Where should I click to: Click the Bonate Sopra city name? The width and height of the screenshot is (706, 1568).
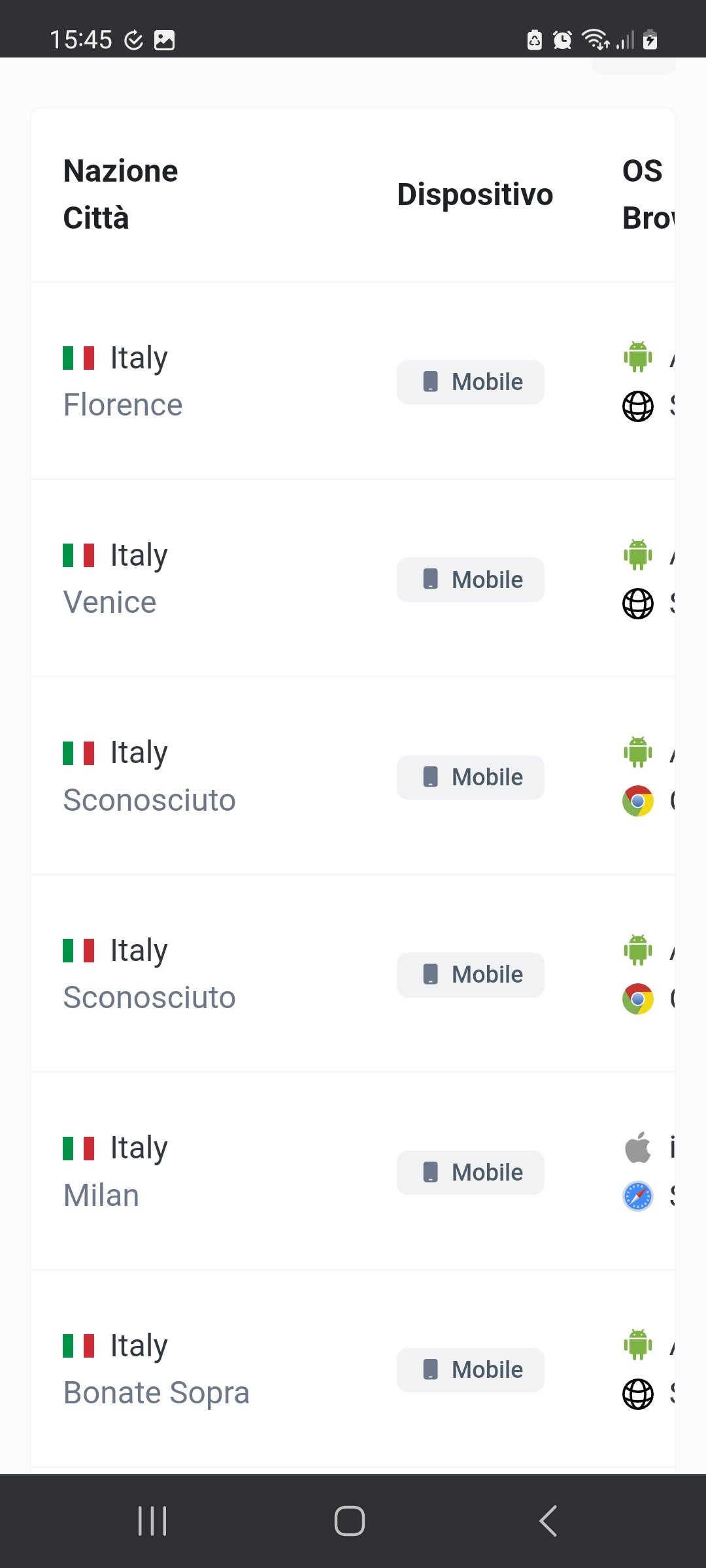point(156,1393)
